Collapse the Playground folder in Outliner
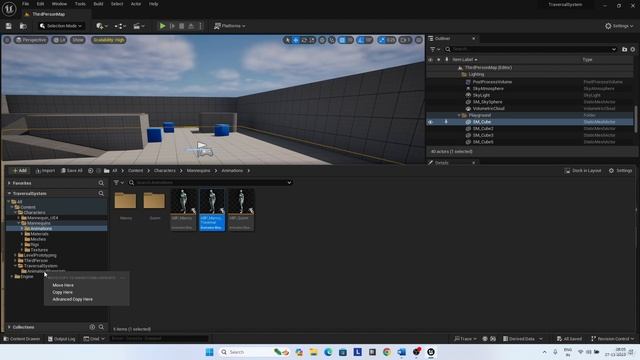Screen dimensions: 640x360 point(459,116)
